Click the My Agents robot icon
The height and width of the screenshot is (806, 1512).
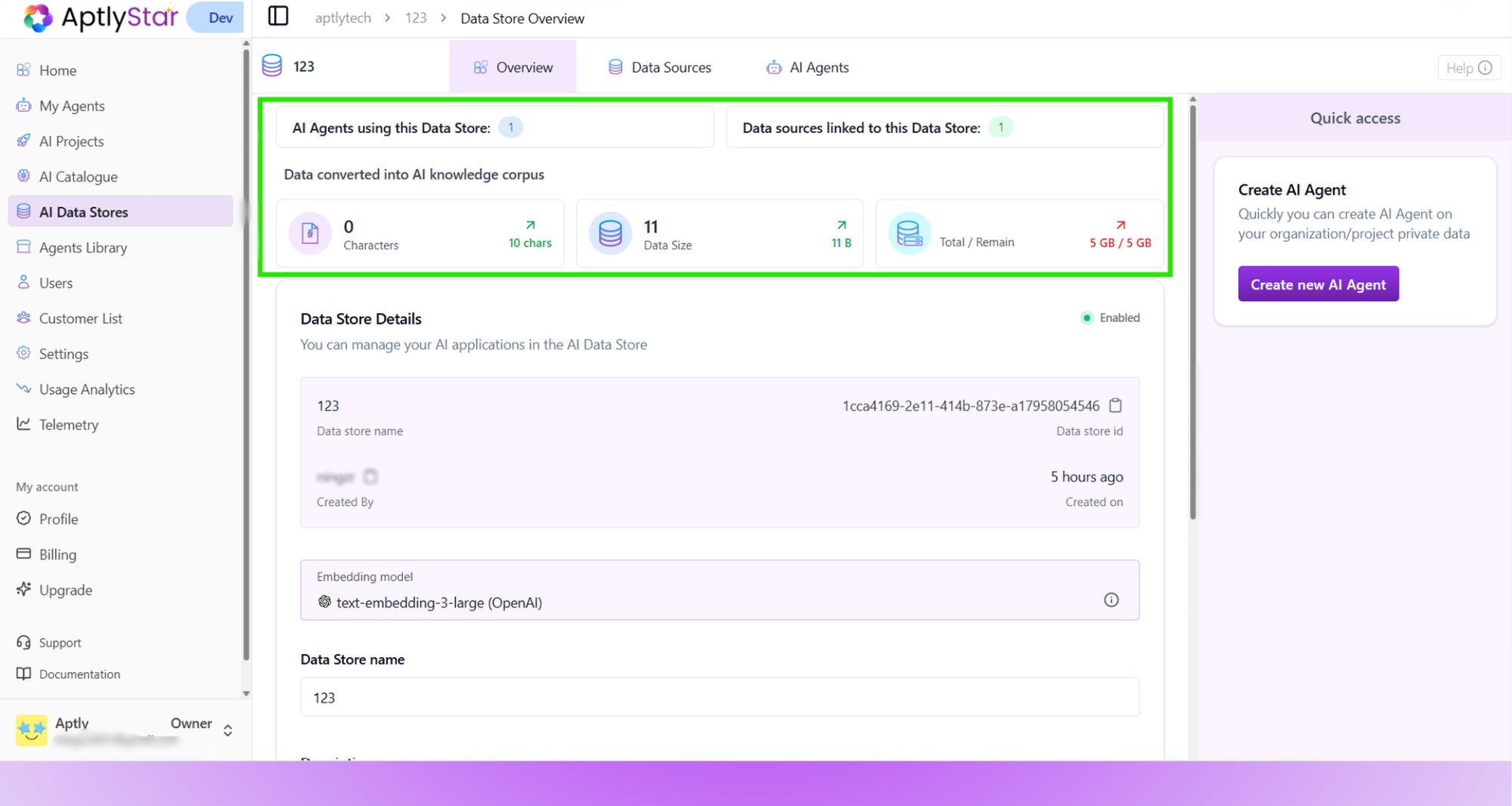(x=23, y=105)
